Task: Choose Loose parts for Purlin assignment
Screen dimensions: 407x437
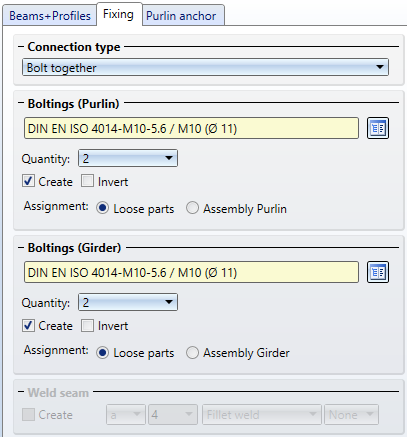Action: click(102, 208)
